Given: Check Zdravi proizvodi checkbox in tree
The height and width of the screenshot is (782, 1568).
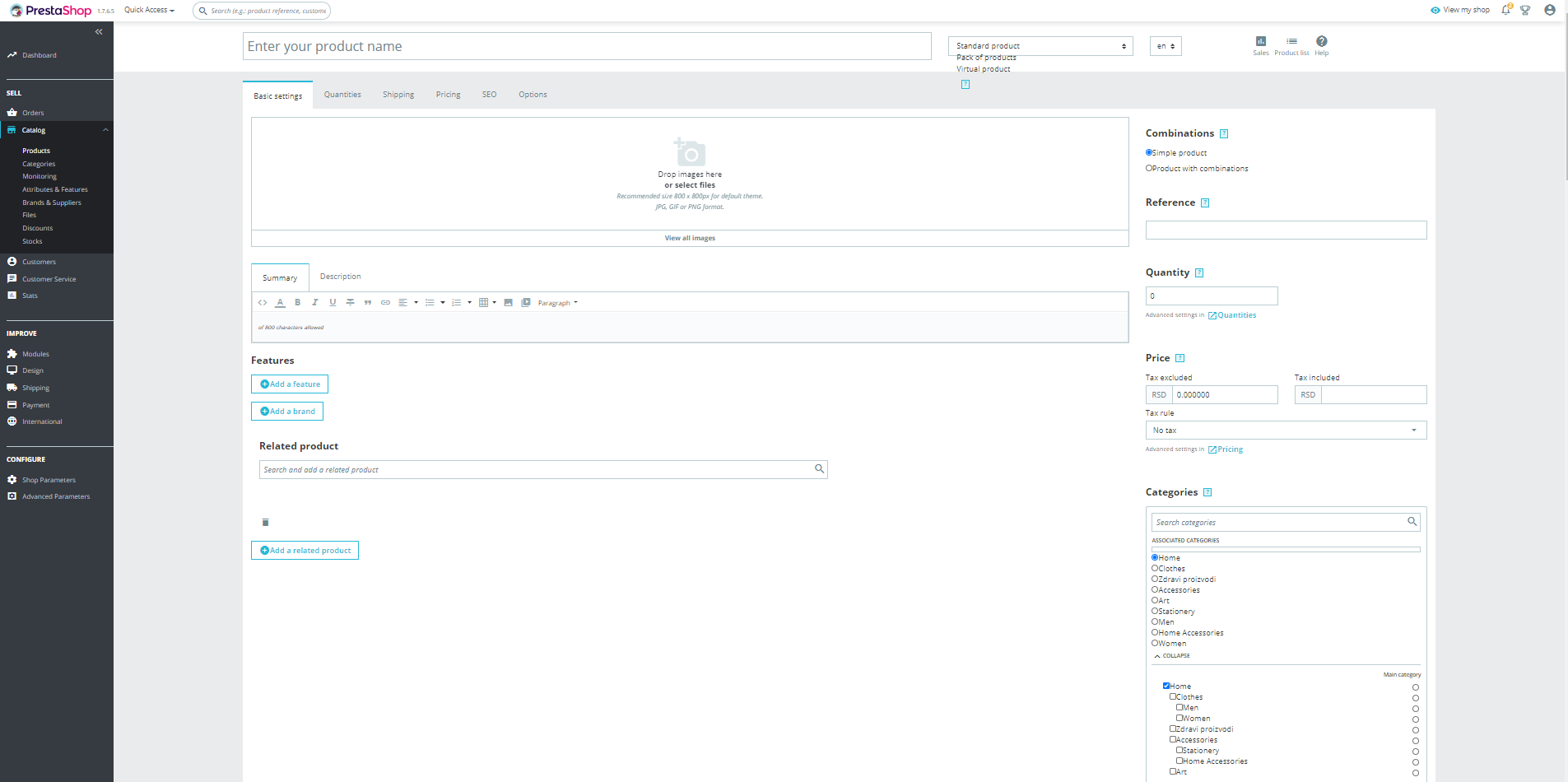Looking at the screenshot, I should (x=1173, y=728).
